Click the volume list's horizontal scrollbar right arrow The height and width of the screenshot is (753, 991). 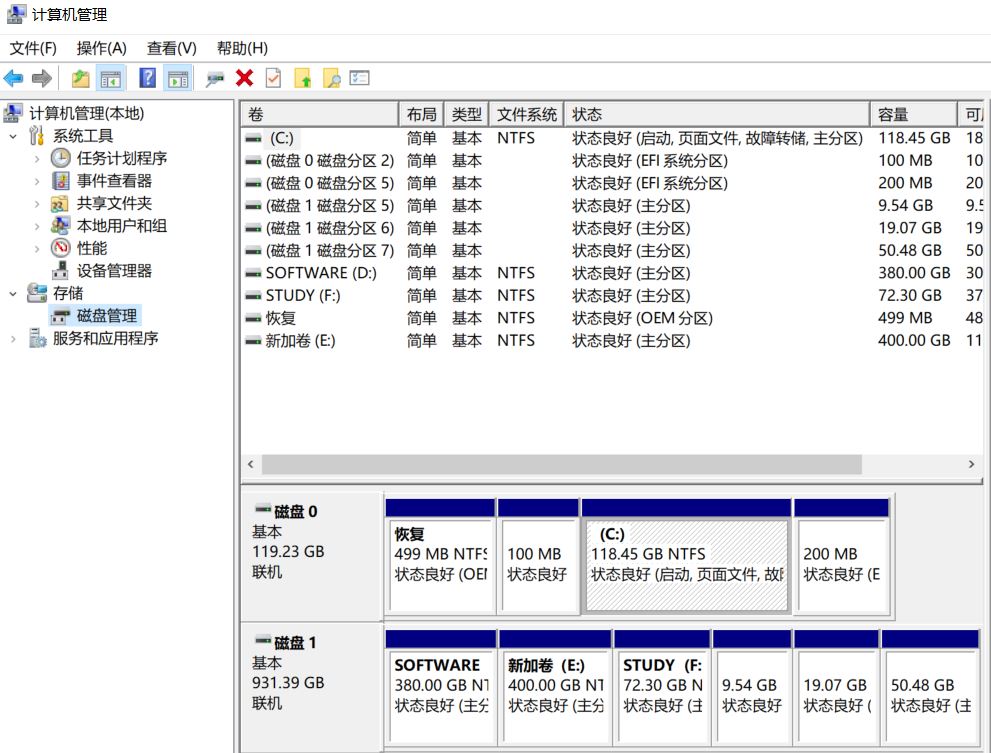(971, 464)
